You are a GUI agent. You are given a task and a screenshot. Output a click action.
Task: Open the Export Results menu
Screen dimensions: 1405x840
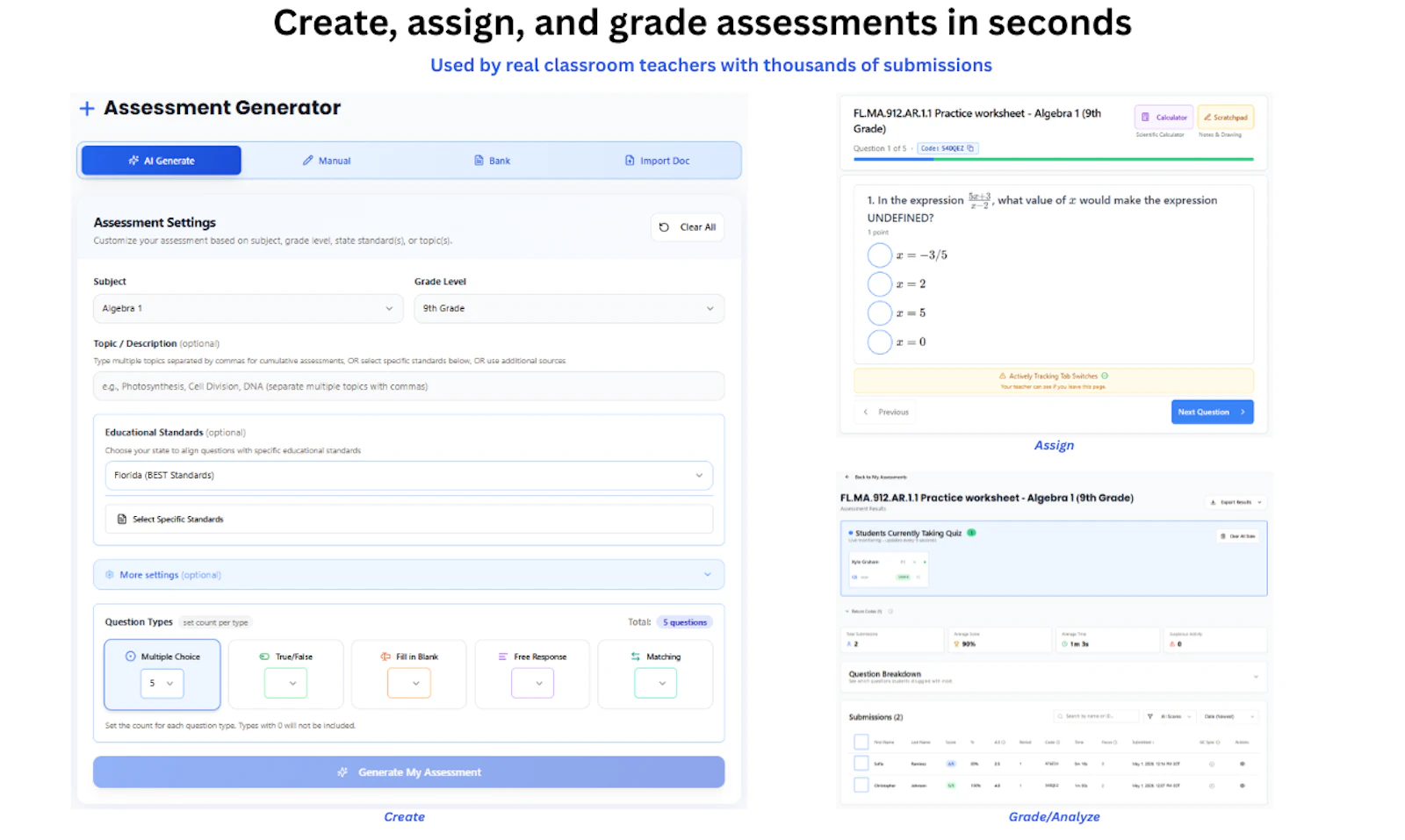pos(1236,502)
